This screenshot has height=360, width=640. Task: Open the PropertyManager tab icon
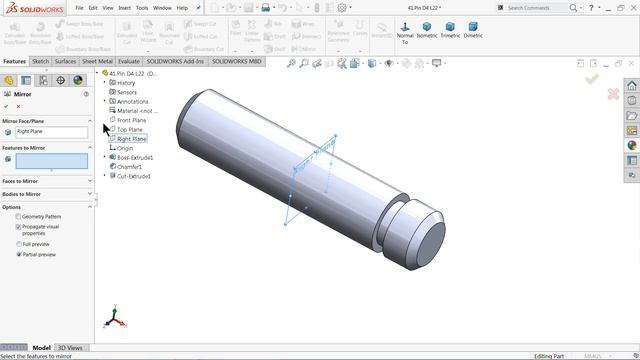tap(26, 80)
